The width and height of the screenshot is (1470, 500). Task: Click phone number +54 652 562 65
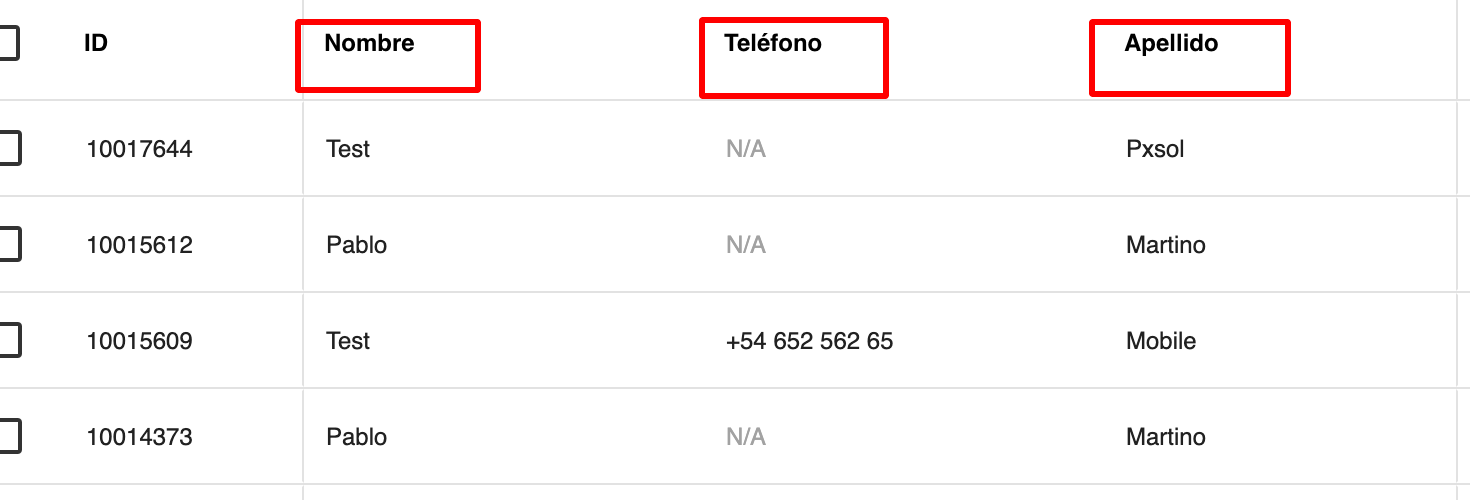point(809,341)
